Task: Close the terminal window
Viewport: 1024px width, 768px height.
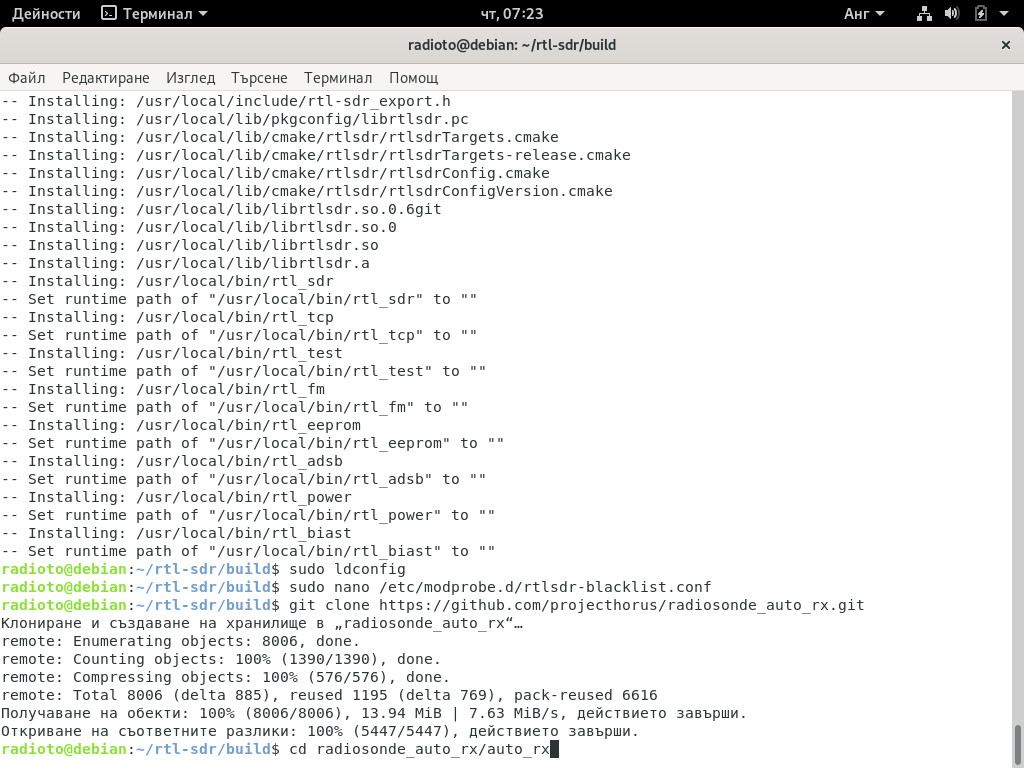Action: click(x=1006, y=45)
